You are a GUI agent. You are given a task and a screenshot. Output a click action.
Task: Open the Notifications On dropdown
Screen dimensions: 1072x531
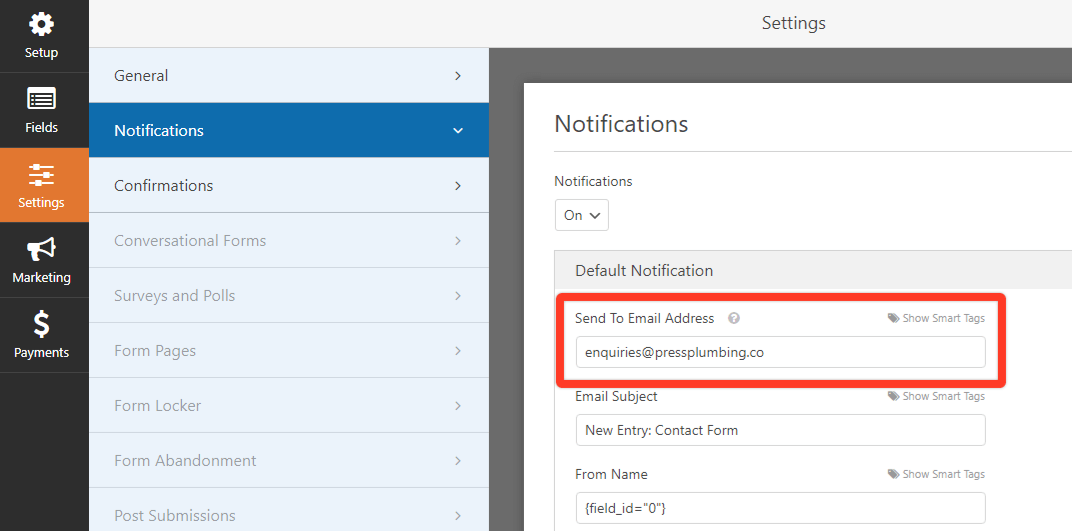[x=582, y=215]
